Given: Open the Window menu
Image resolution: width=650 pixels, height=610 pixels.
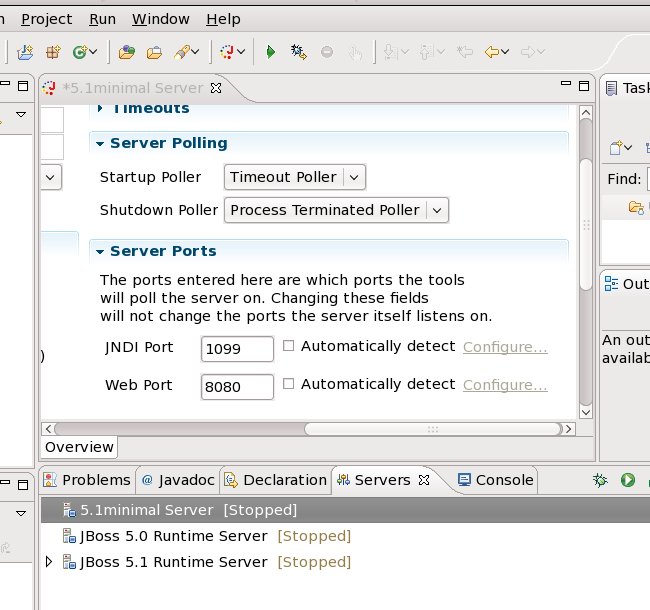Looking at the screenshot, I should [160, 19].
